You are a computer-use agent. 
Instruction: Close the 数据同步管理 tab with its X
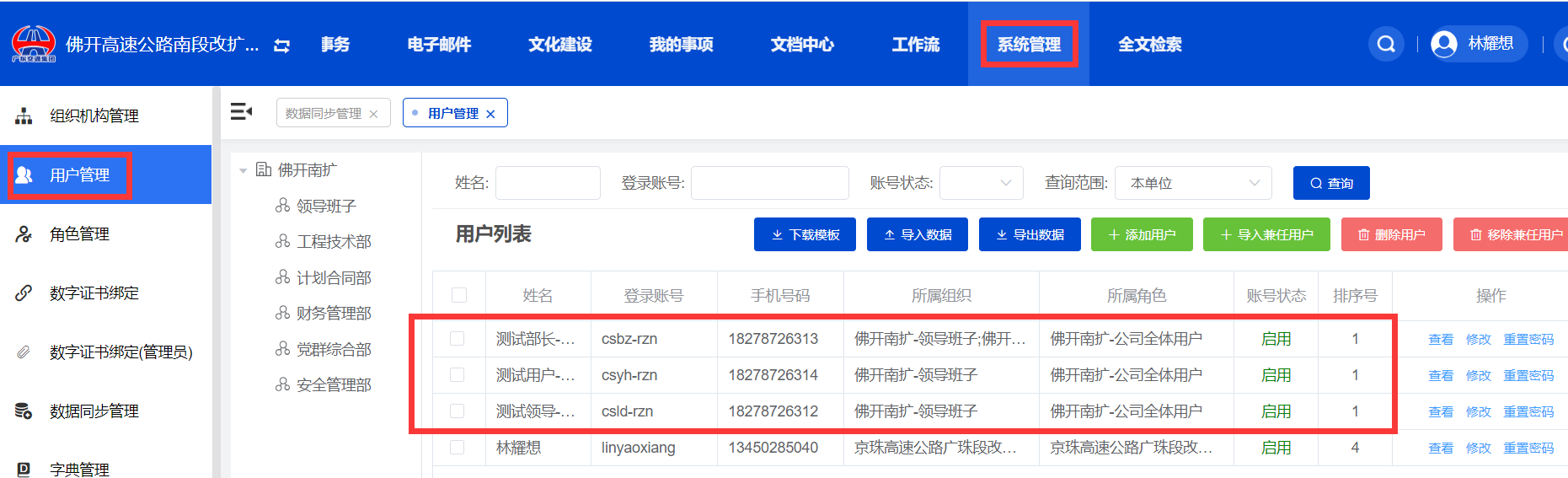click(x=373, y=114)
